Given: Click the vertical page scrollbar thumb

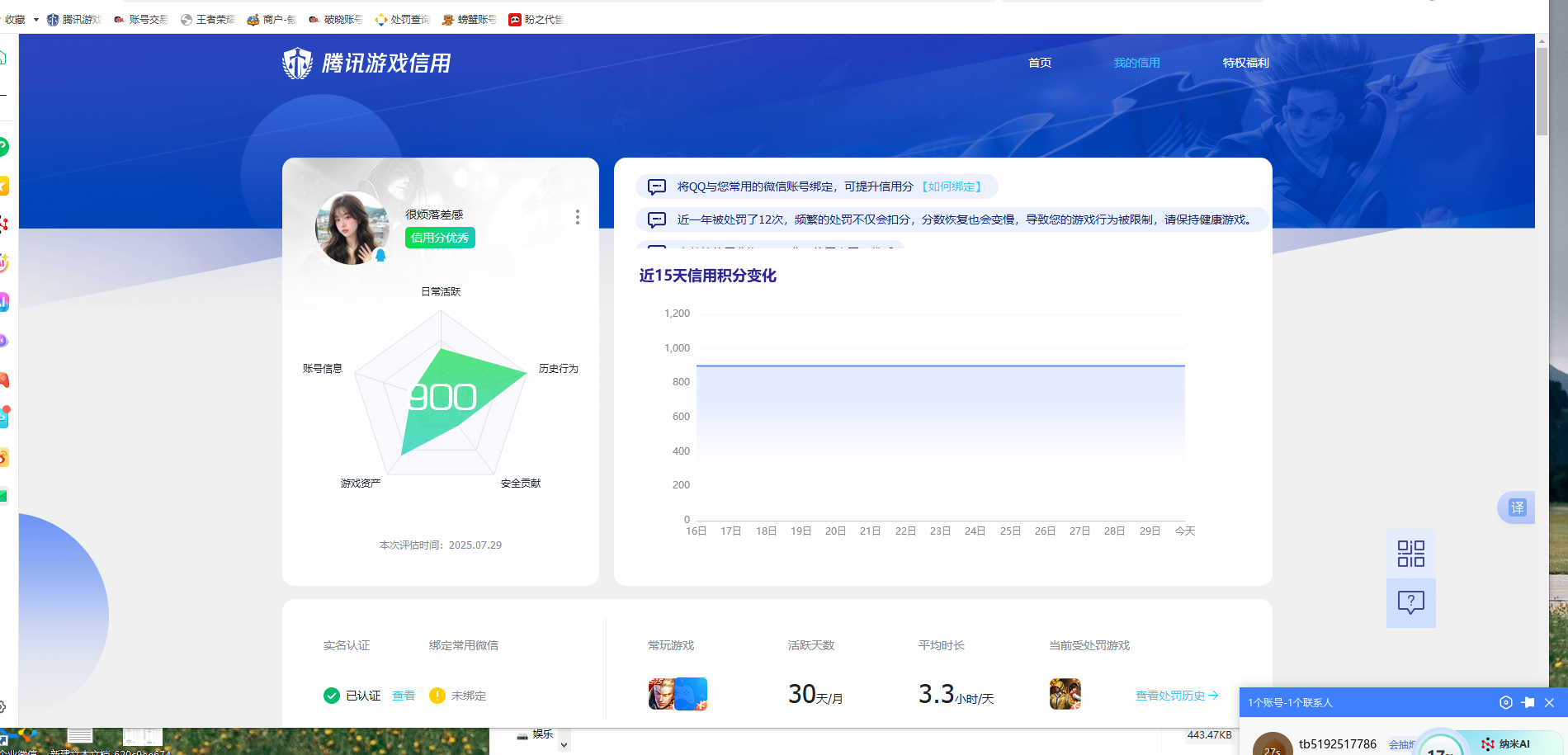Looking at the screenshot, I should (1542, 91).
